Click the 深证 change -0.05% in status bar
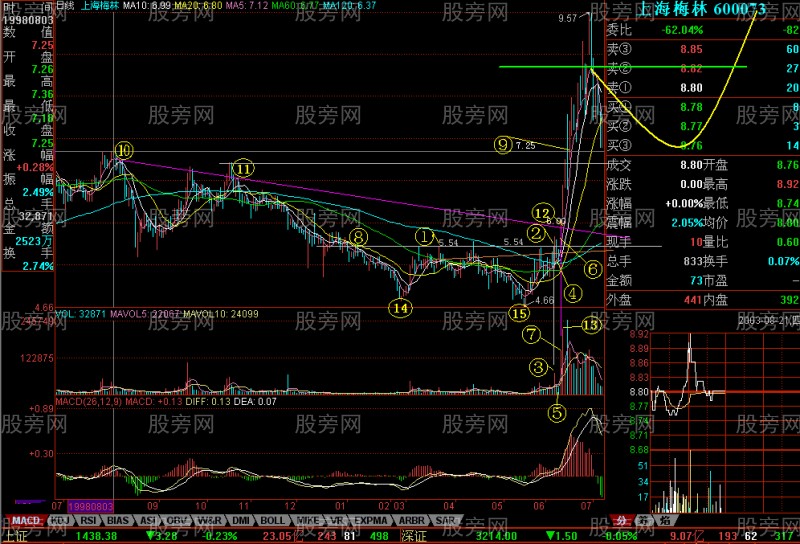Viewport: 800px width, 544px height. [x=620, y=536]
